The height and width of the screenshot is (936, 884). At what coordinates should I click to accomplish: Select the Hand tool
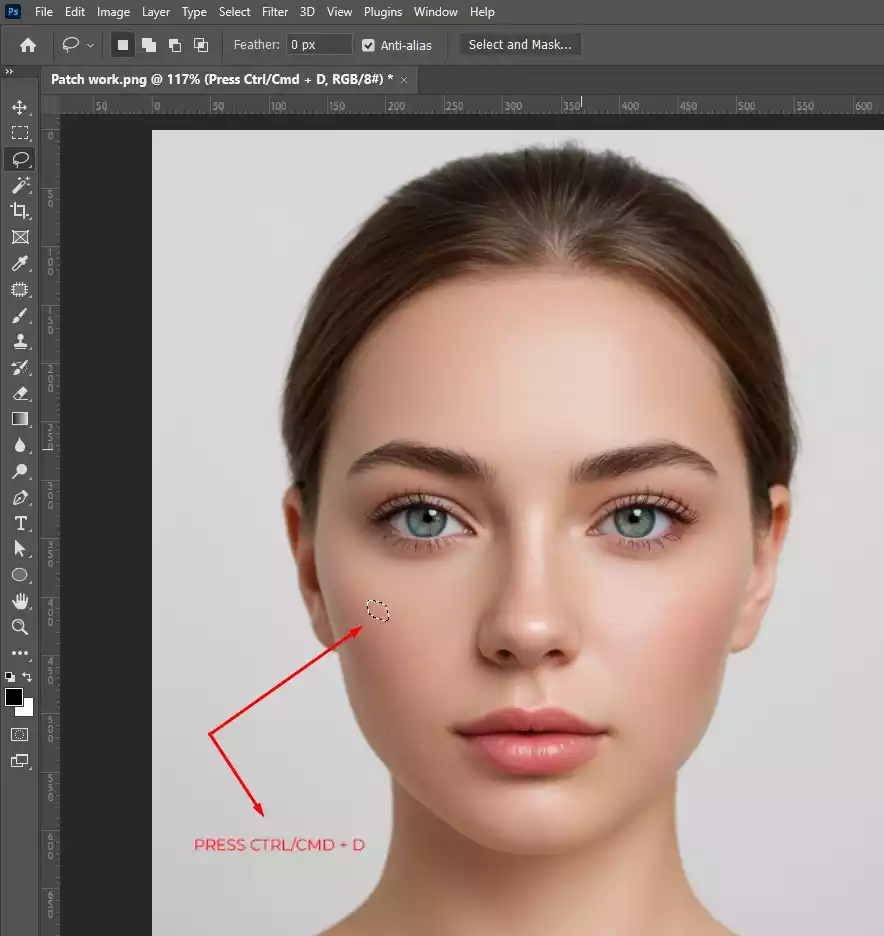click(x=20, y=602)
